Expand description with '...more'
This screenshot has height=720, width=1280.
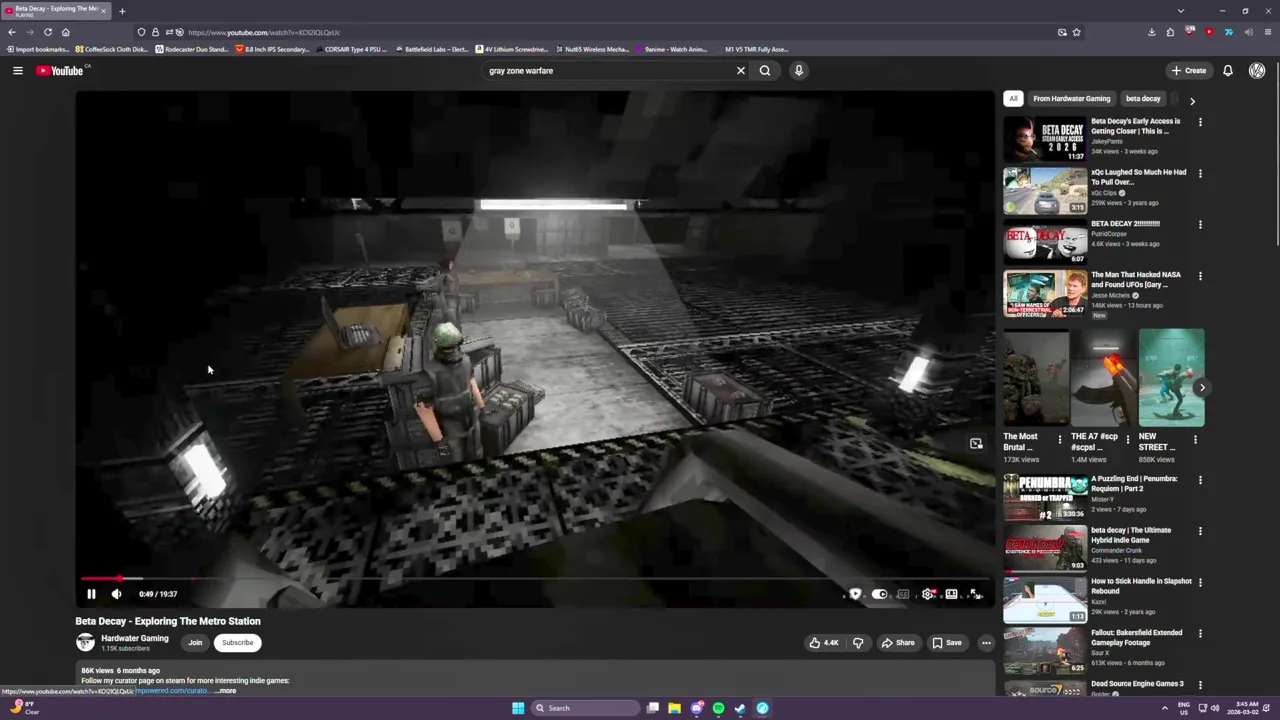tap(226, 691)
